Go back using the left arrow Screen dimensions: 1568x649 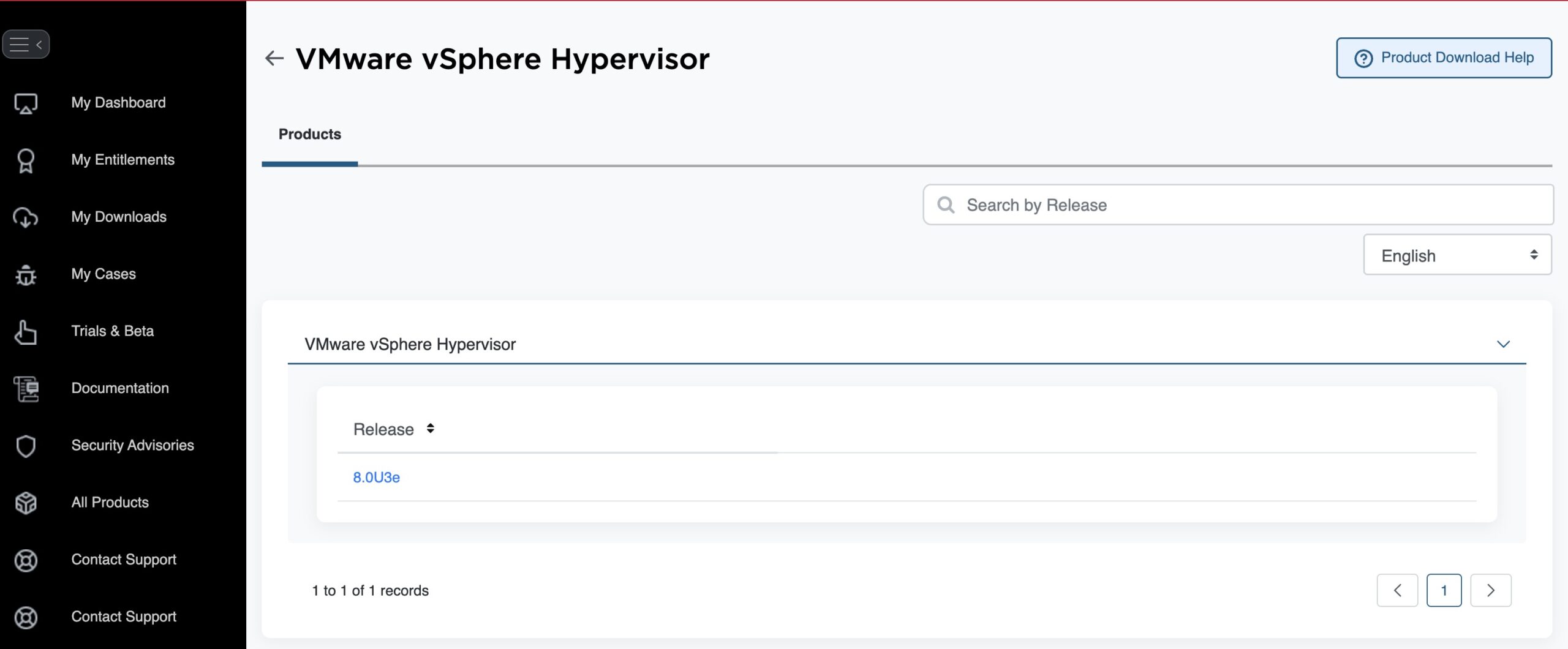click(274, 59)
